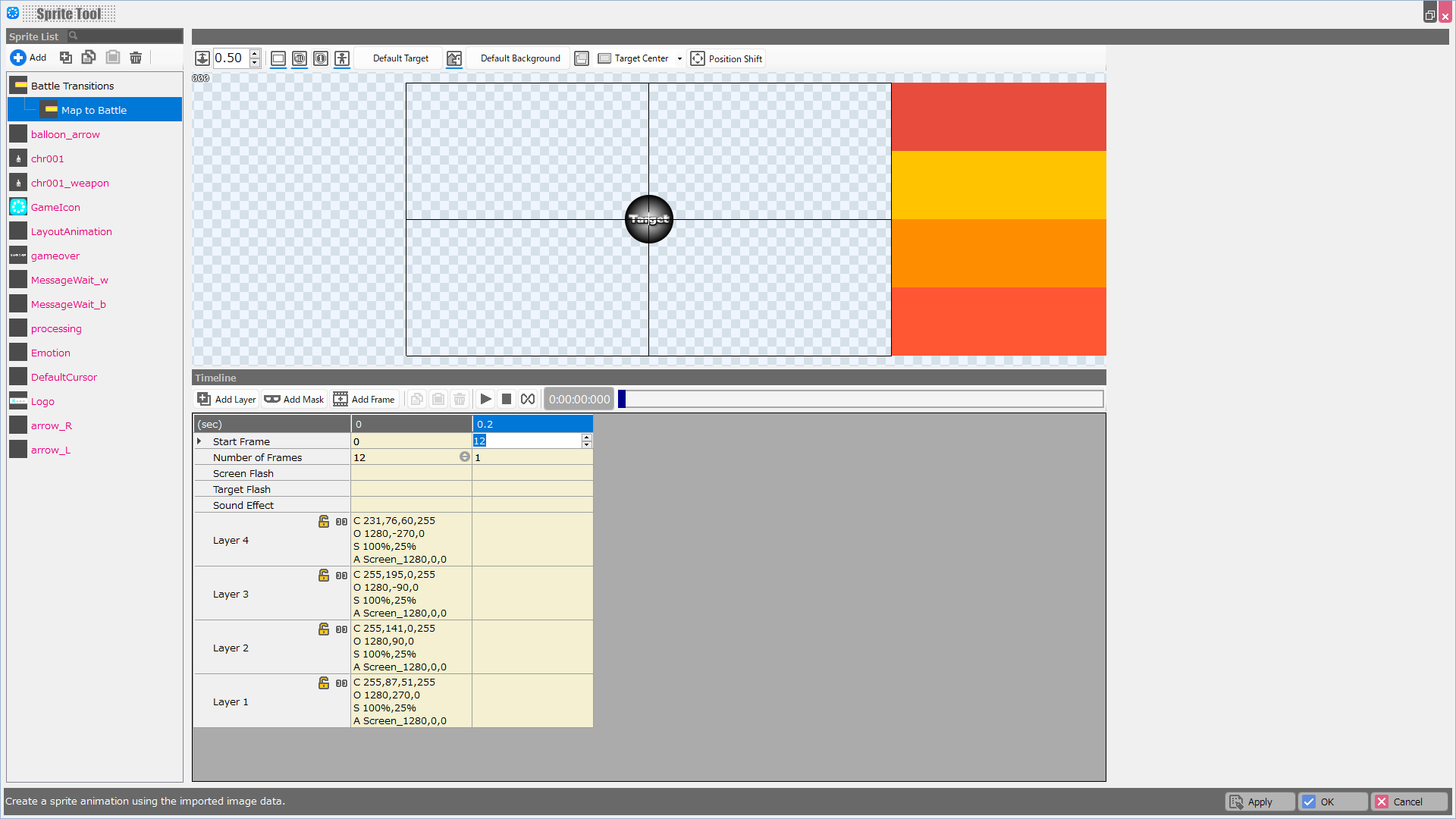Viewport: 1456px width, 819px height.
Task: Select chr001_weapon in sprite list
Action: click(x=70, y=183)
